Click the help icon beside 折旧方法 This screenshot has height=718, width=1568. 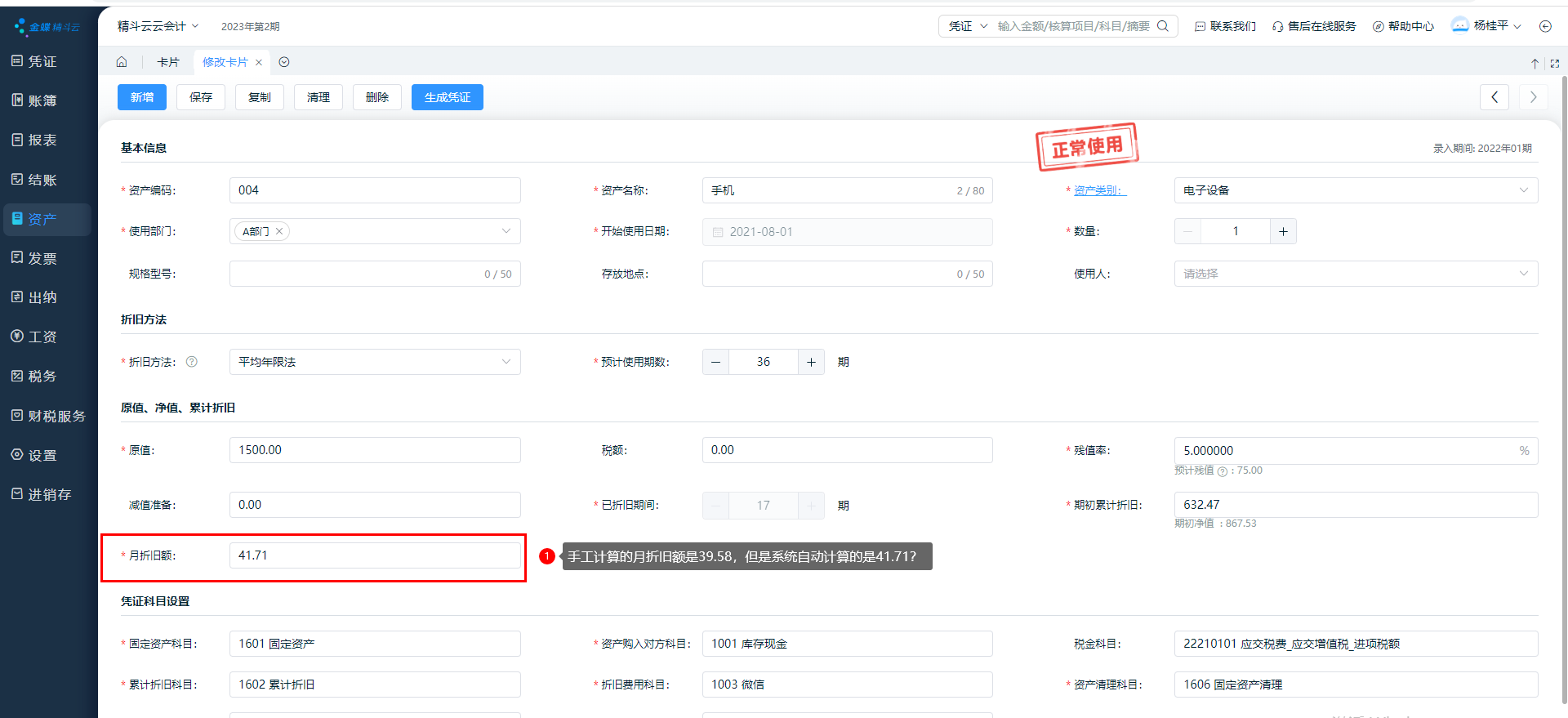(x=192, y=362)
